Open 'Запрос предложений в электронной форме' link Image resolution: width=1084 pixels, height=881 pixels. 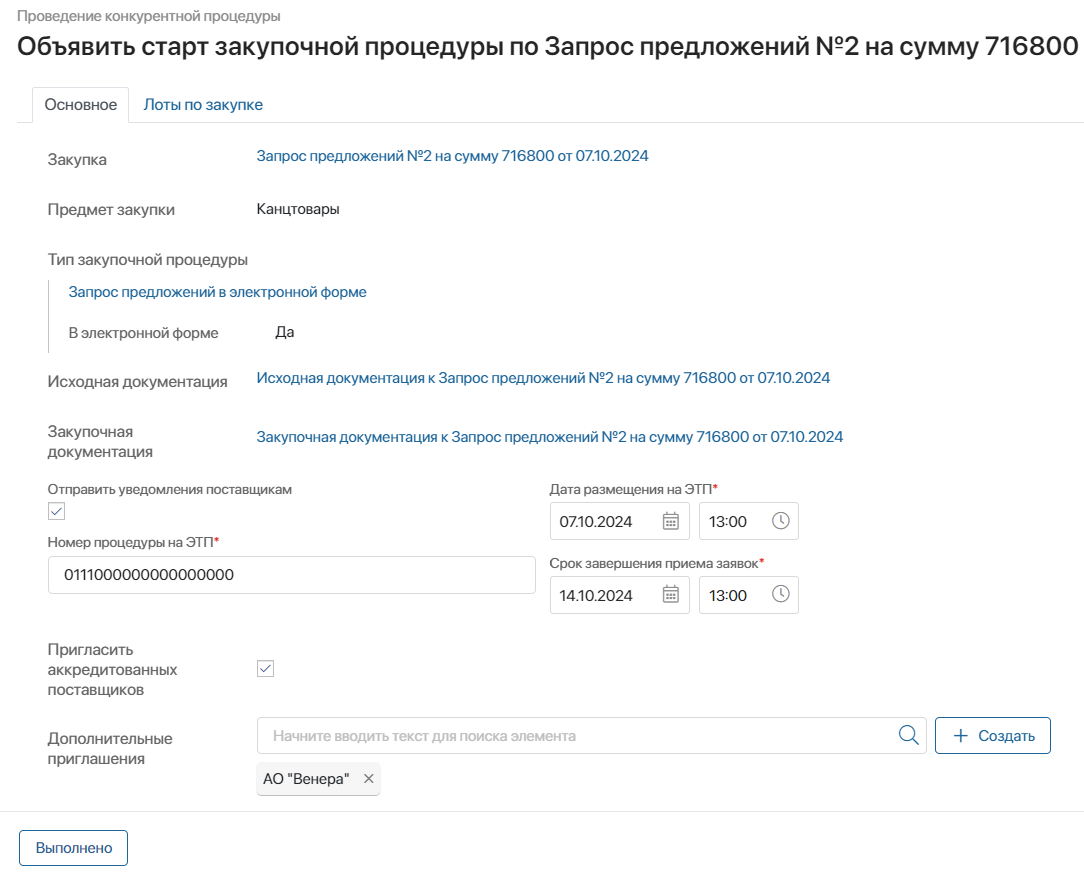pyautogui.click(x=217, y=292)
